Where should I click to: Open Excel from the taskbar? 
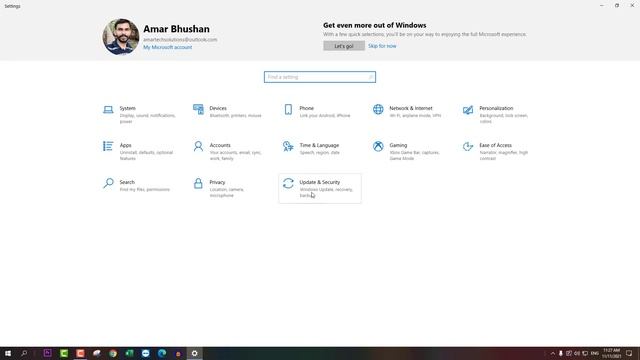tap(129, 353)
